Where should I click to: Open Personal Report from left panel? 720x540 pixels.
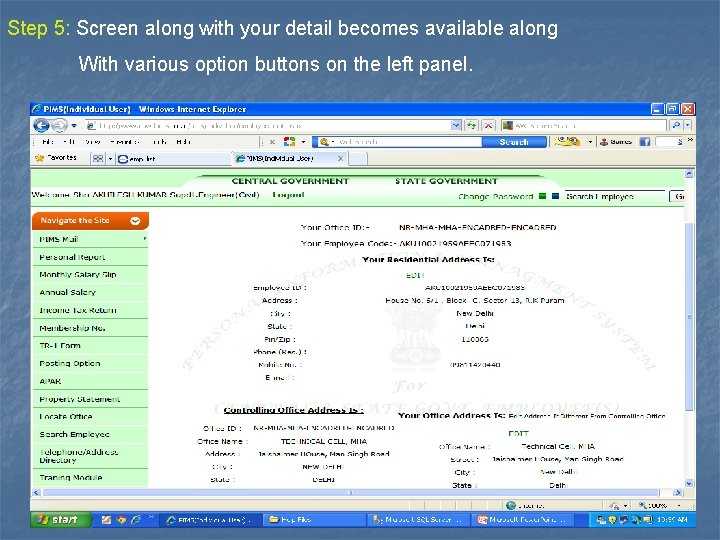point(90,257)
